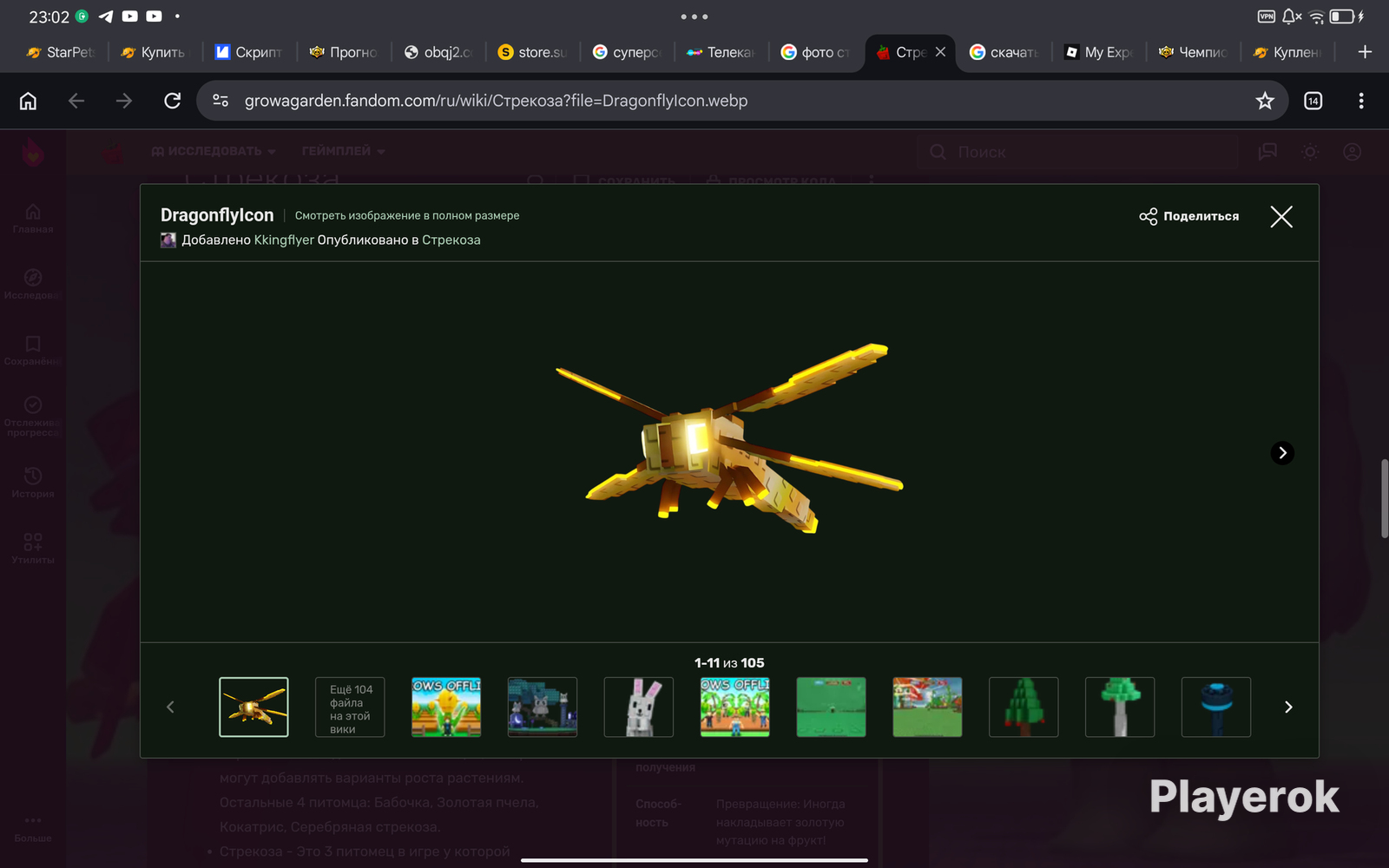Image resolution: width=1389 pixels, height=868 pixels.
Task: Switch to the скачать Google tab
Action: [x=1004, y=52]
